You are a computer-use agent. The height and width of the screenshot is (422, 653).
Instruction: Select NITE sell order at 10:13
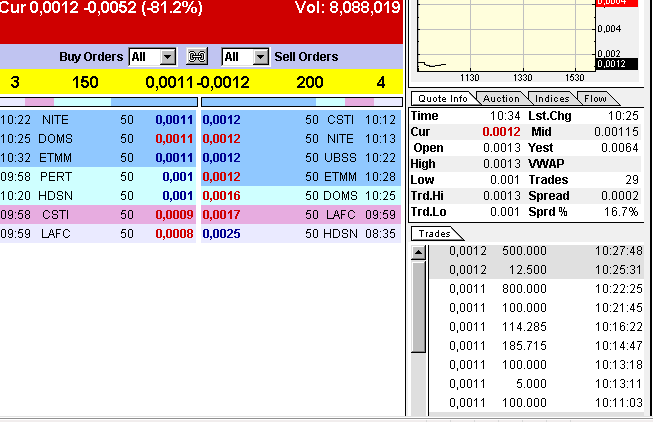coord(301,139)
